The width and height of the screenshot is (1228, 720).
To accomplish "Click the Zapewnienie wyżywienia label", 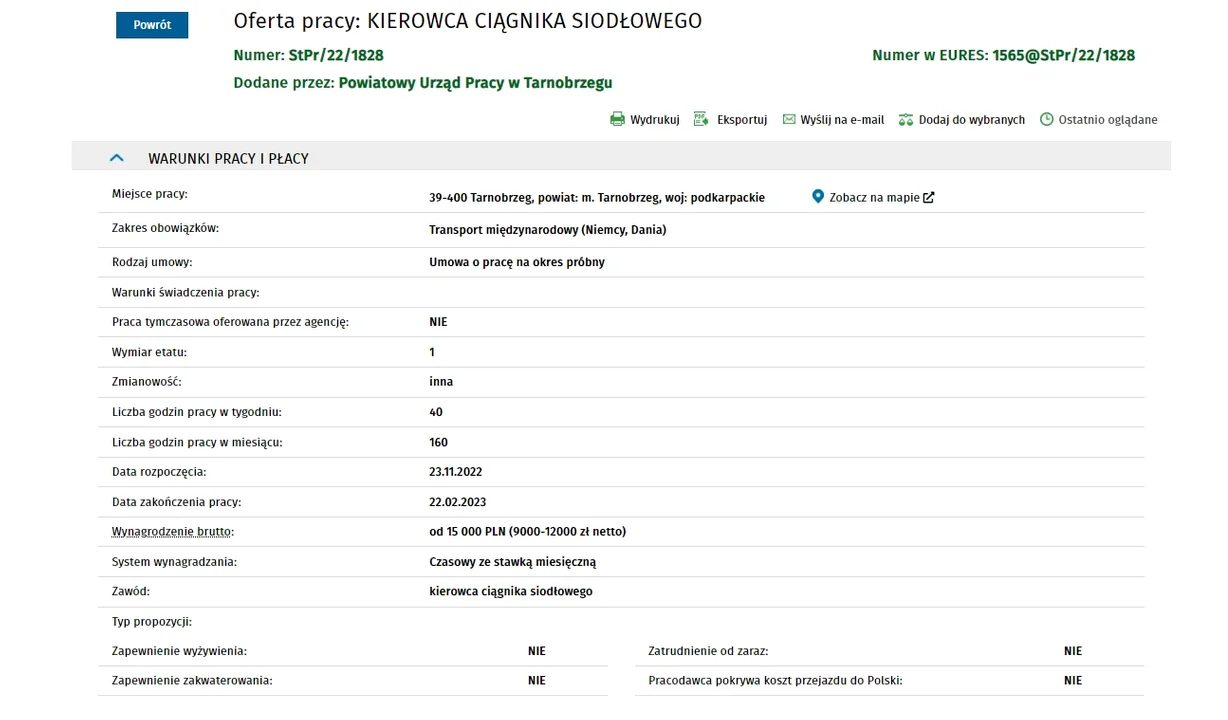I will pos(180,651).
